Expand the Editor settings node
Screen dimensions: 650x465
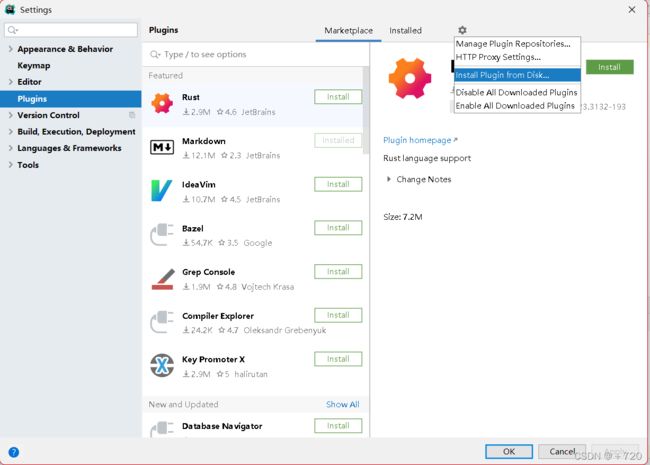tap(10, 82)
